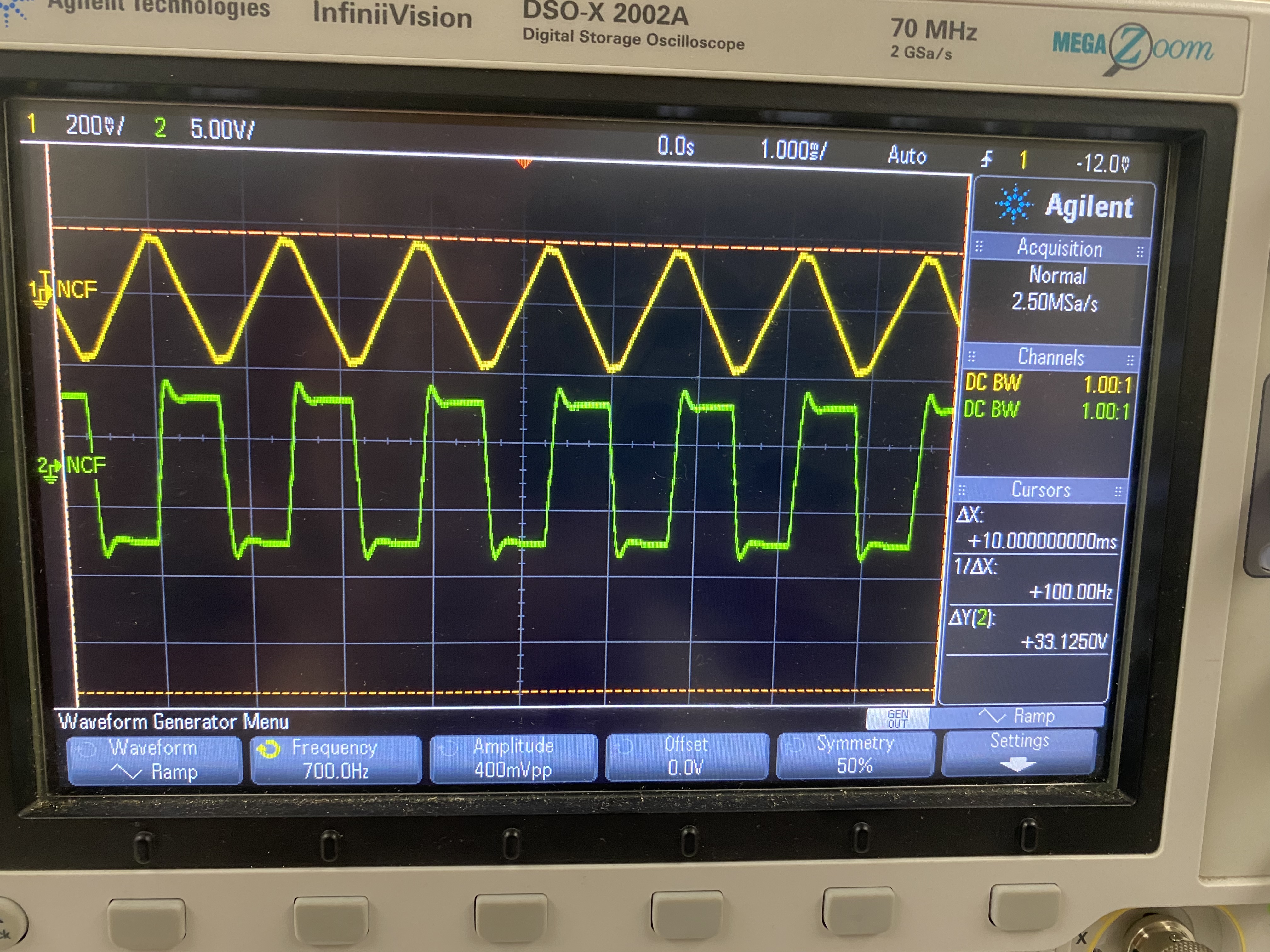Click the GEN OUT indicator
The height and width of the screenshot is (952, 1270).
(x=897, y=718)
